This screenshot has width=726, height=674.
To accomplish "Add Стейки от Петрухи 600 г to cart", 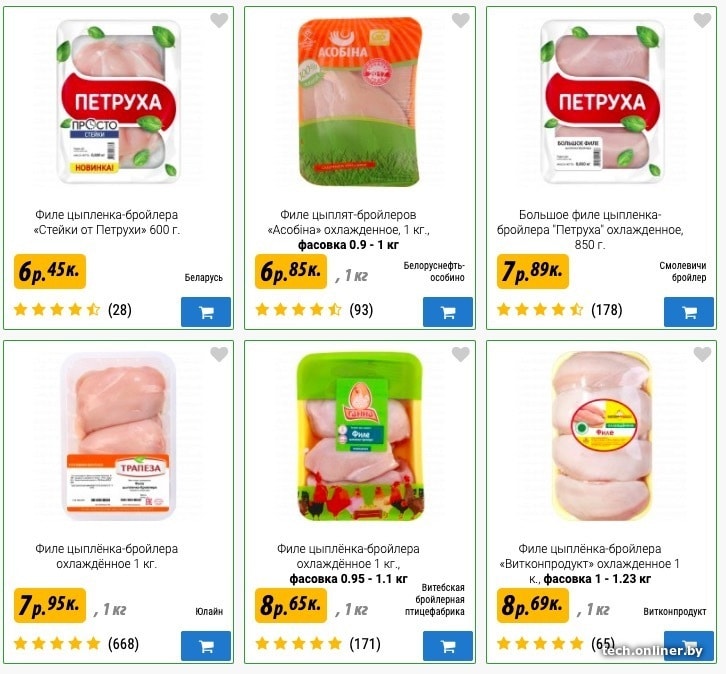I will point(206,312).
